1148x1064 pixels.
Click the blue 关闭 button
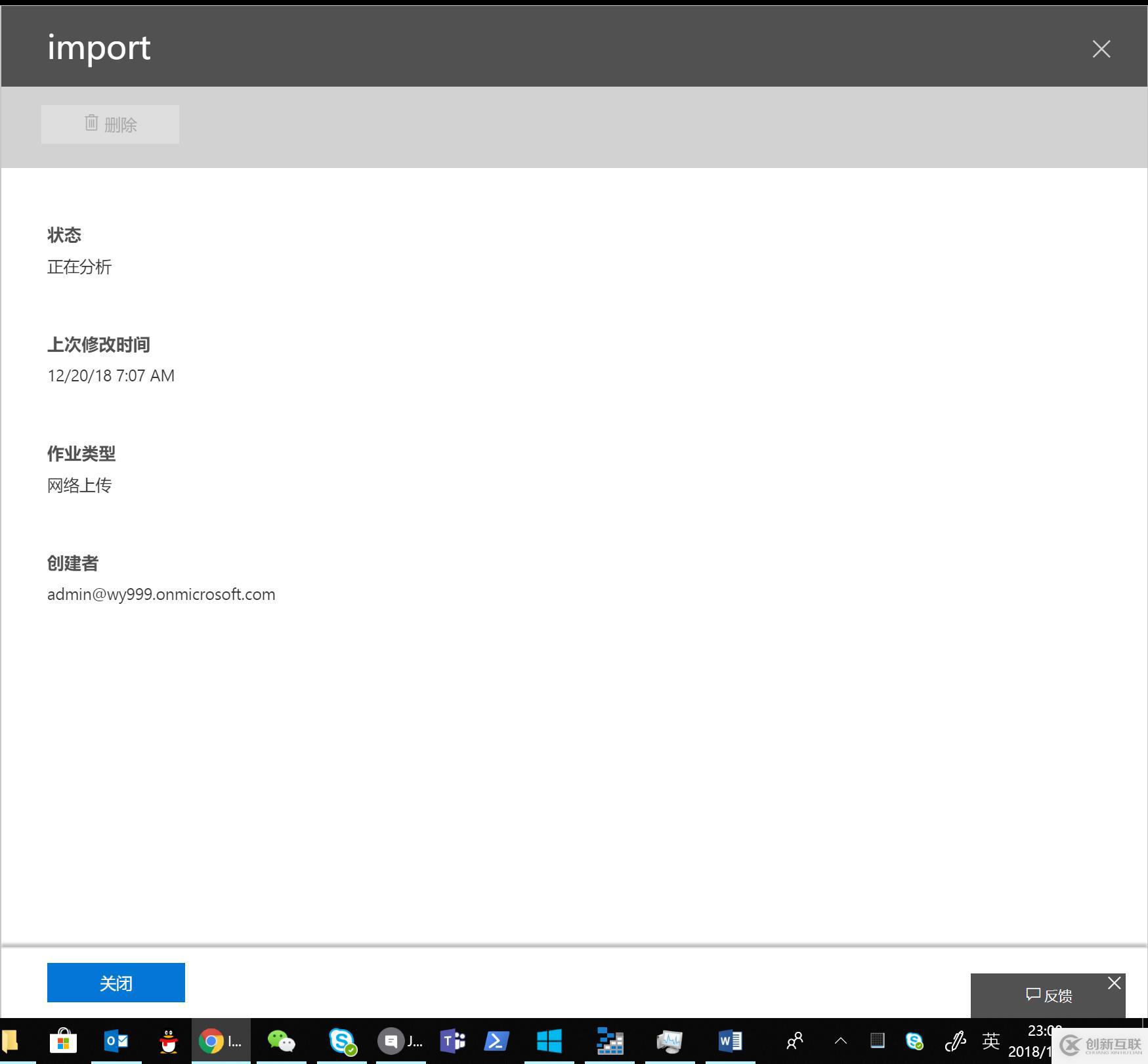116,982
